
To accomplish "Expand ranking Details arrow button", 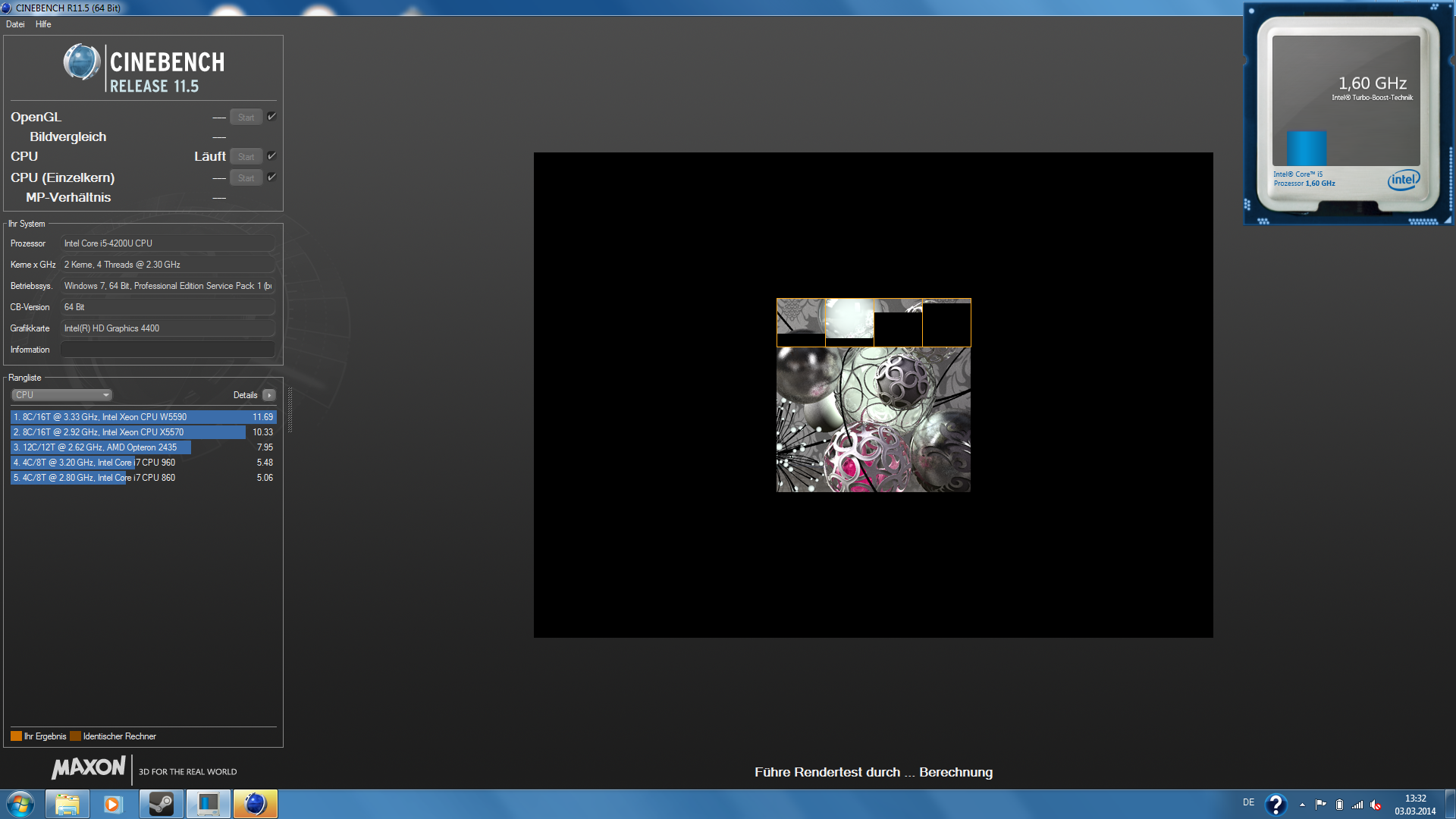I will [x=269, y=395].
